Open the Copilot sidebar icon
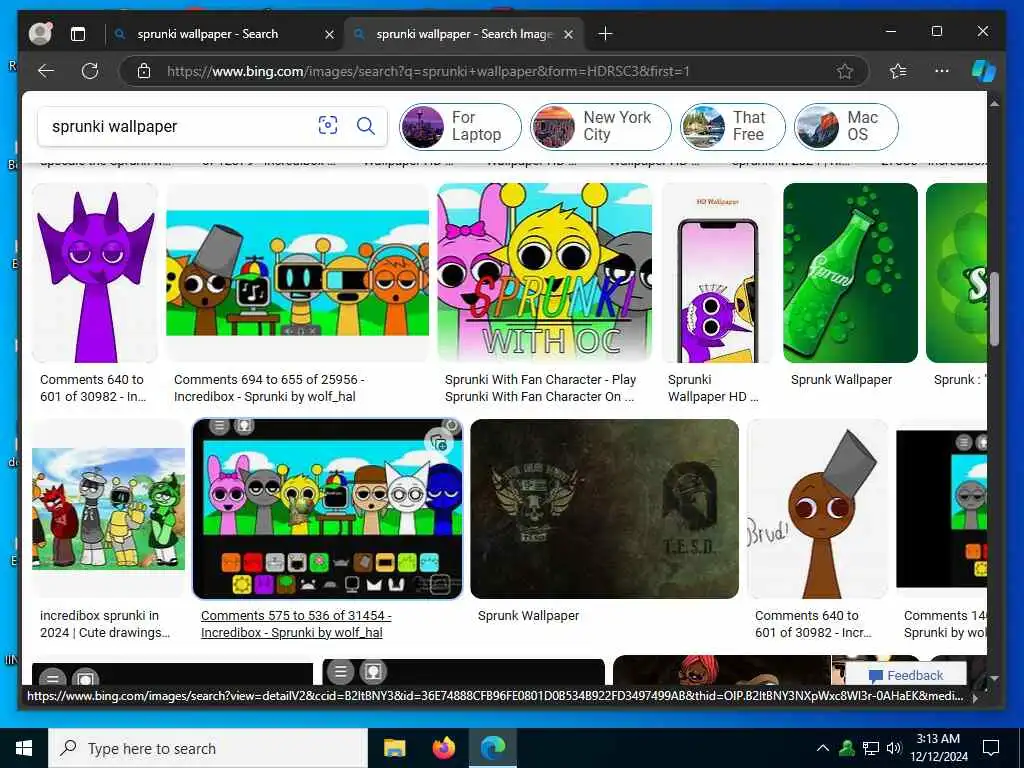This screenshot has height=768, width=1024. (984, 71)
